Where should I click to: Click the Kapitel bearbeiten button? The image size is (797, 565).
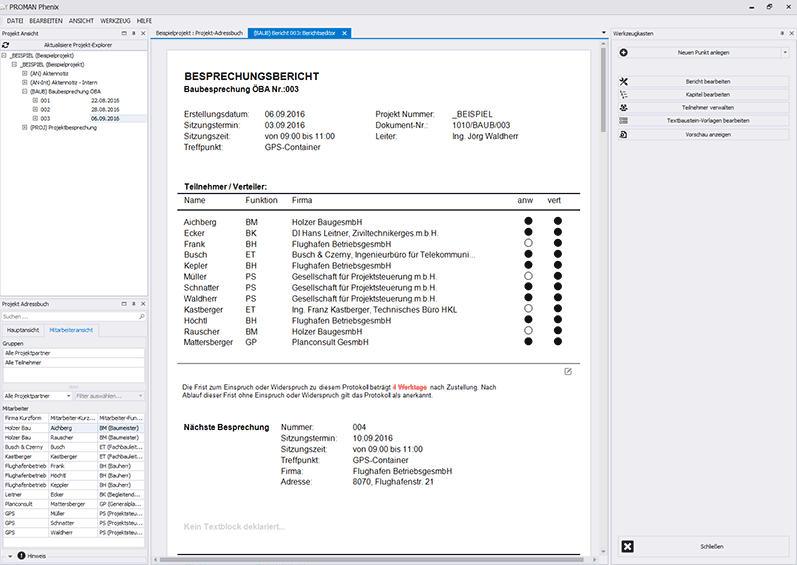pos(703,95)
